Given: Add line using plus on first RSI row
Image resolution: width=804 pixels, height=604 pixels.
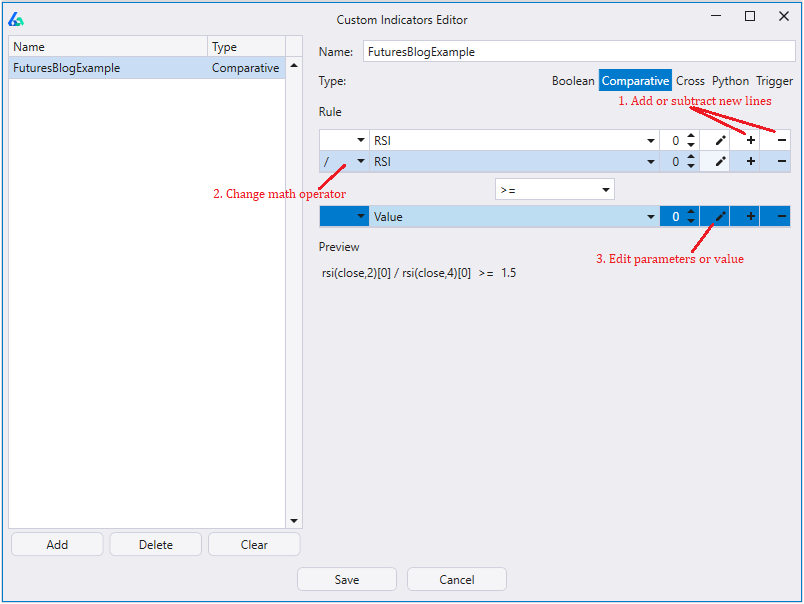Looking at the screenshot, I should tap(751, 141).
